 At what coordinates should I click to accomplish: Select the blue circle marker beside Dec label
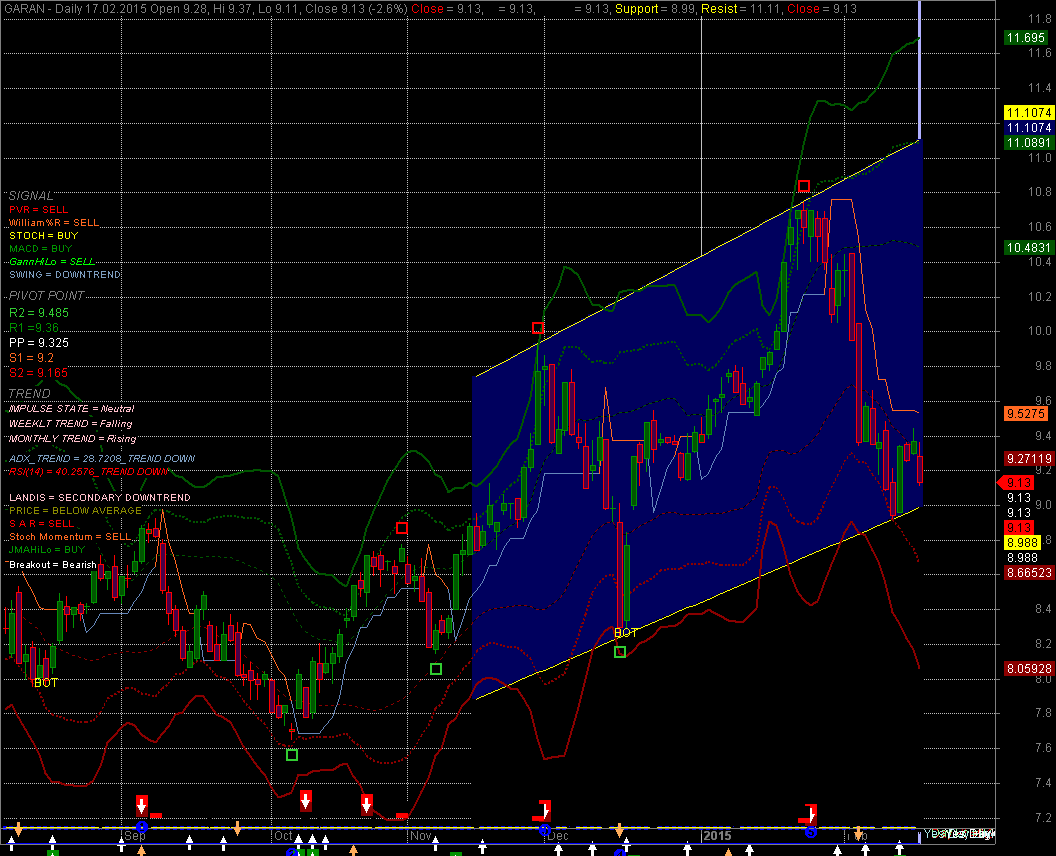[x=544, y=831]
